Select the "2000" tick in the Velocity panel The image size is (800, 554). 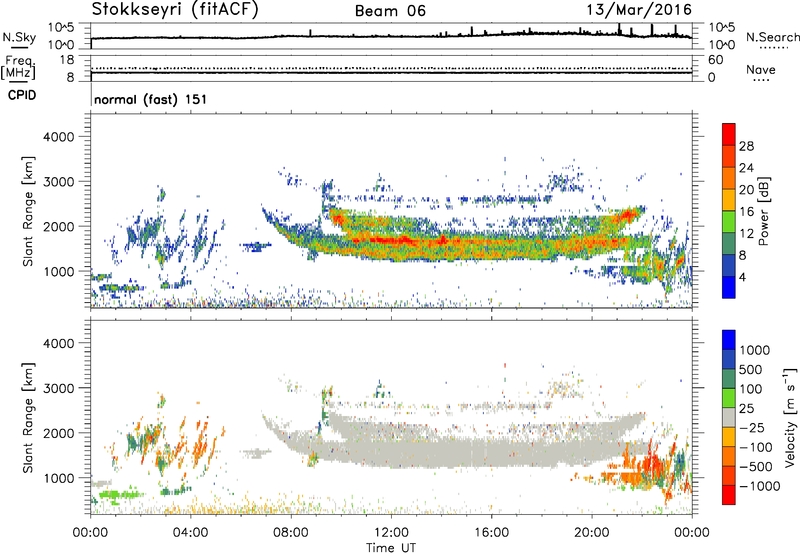pyautogui.click(x=59, y=433)
